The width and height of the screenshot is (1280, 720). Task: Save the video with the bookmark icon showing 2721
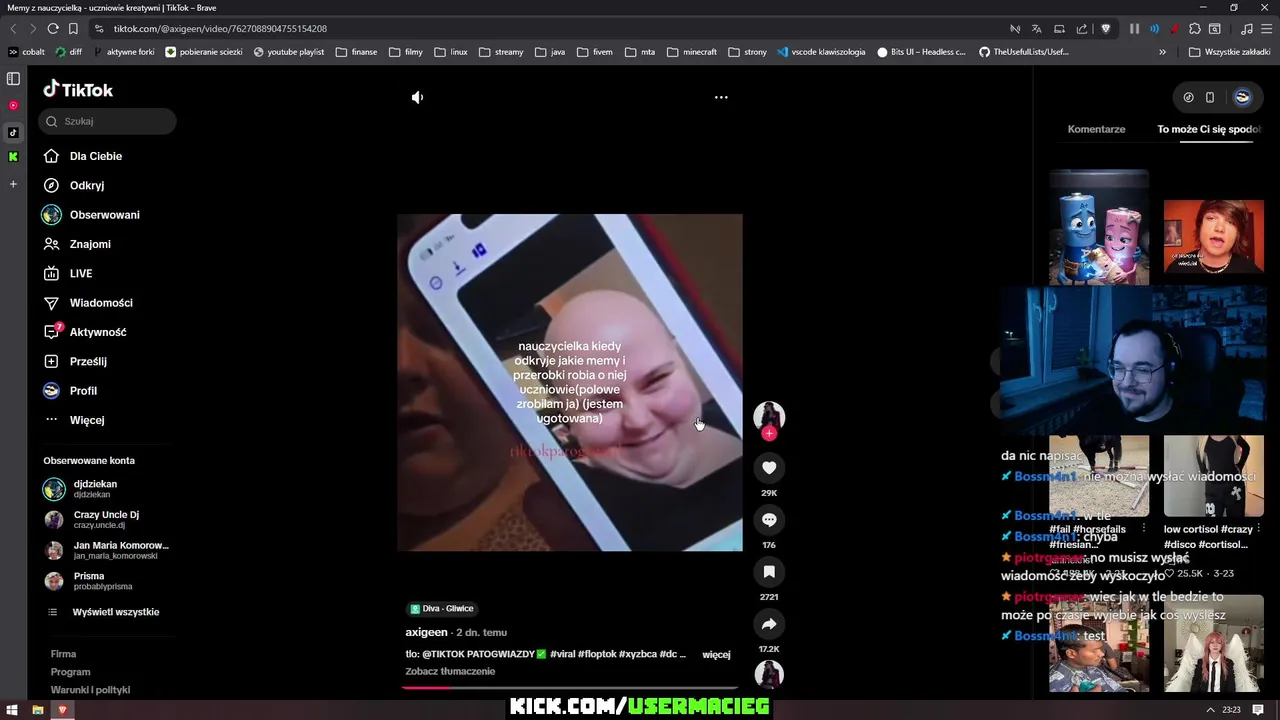click(x=769, y=571)
